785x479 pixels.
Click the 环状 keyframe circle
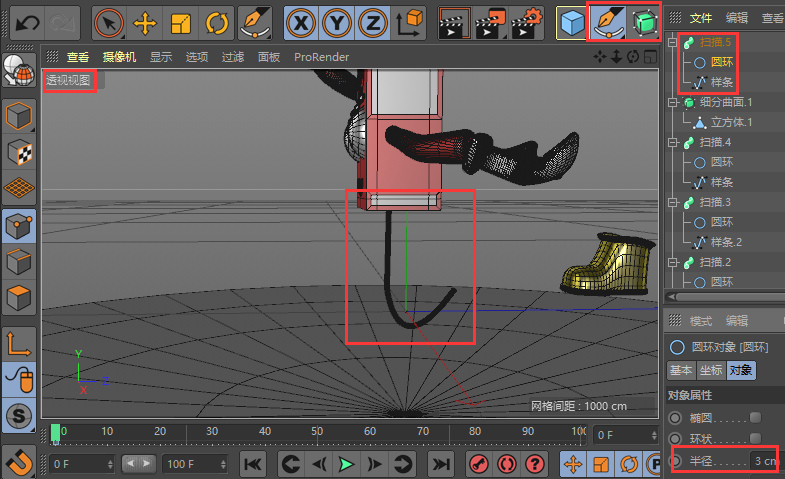(675, 438)
